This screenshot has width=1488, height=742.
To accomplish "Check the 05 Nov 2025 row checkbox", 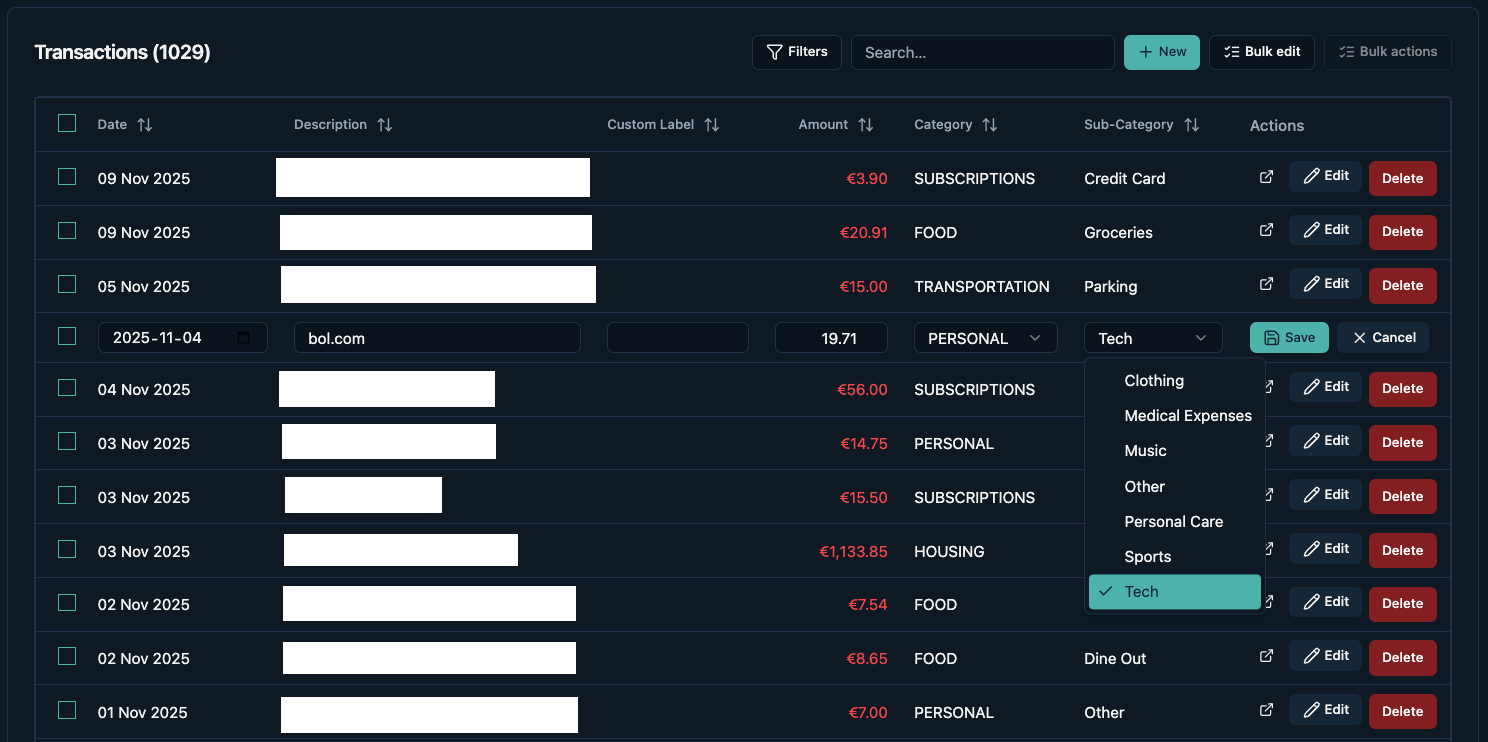I will click(x=67, y=285).
